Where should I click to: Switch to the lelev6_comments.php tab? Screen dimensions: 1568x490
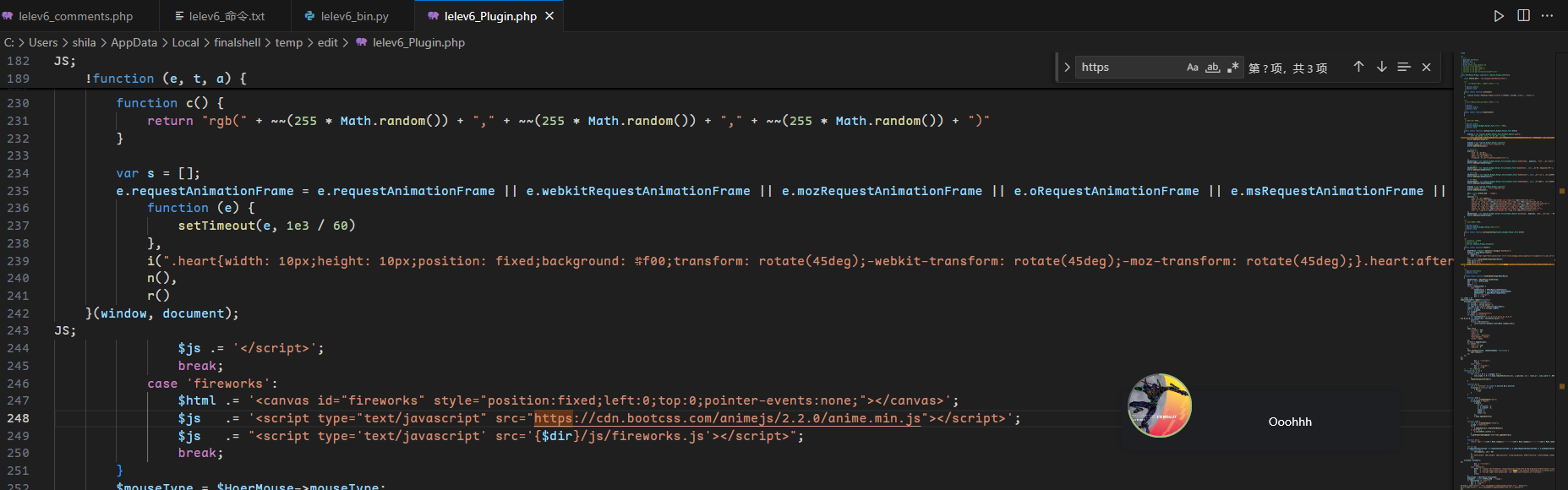click(75, 16)
